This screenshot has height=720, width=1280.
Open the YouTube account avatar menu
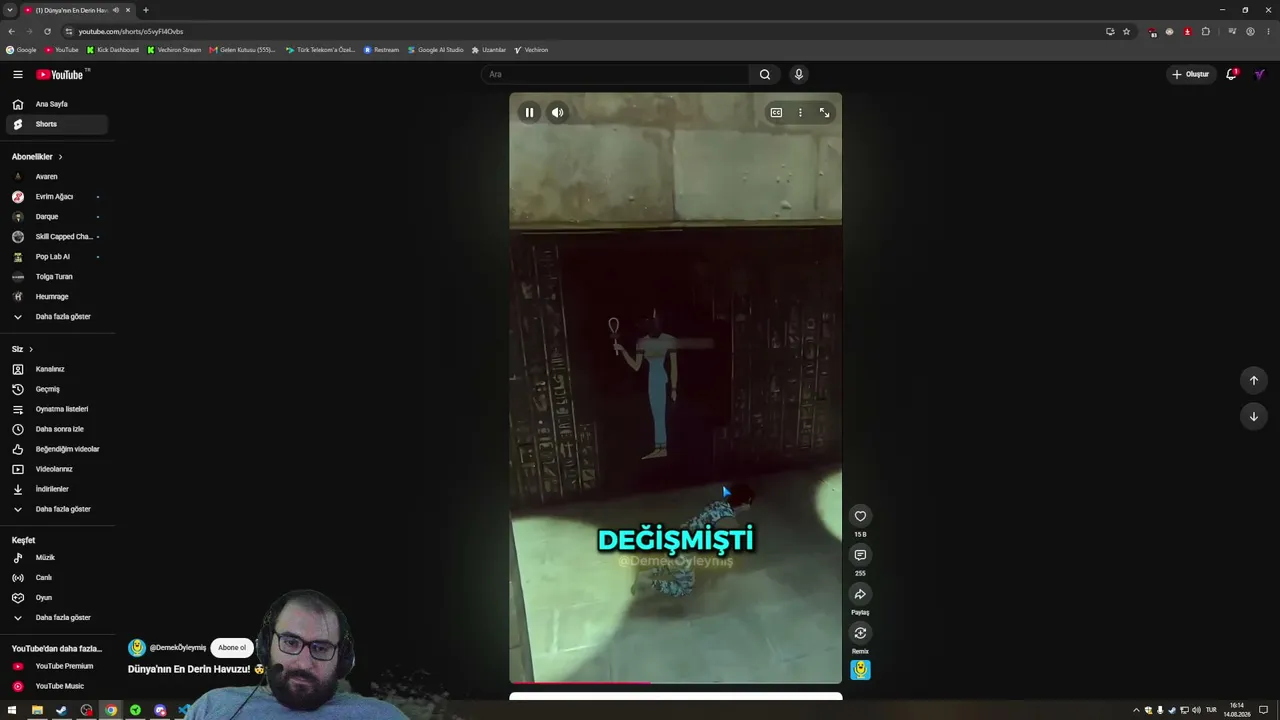click(1260, 74)
